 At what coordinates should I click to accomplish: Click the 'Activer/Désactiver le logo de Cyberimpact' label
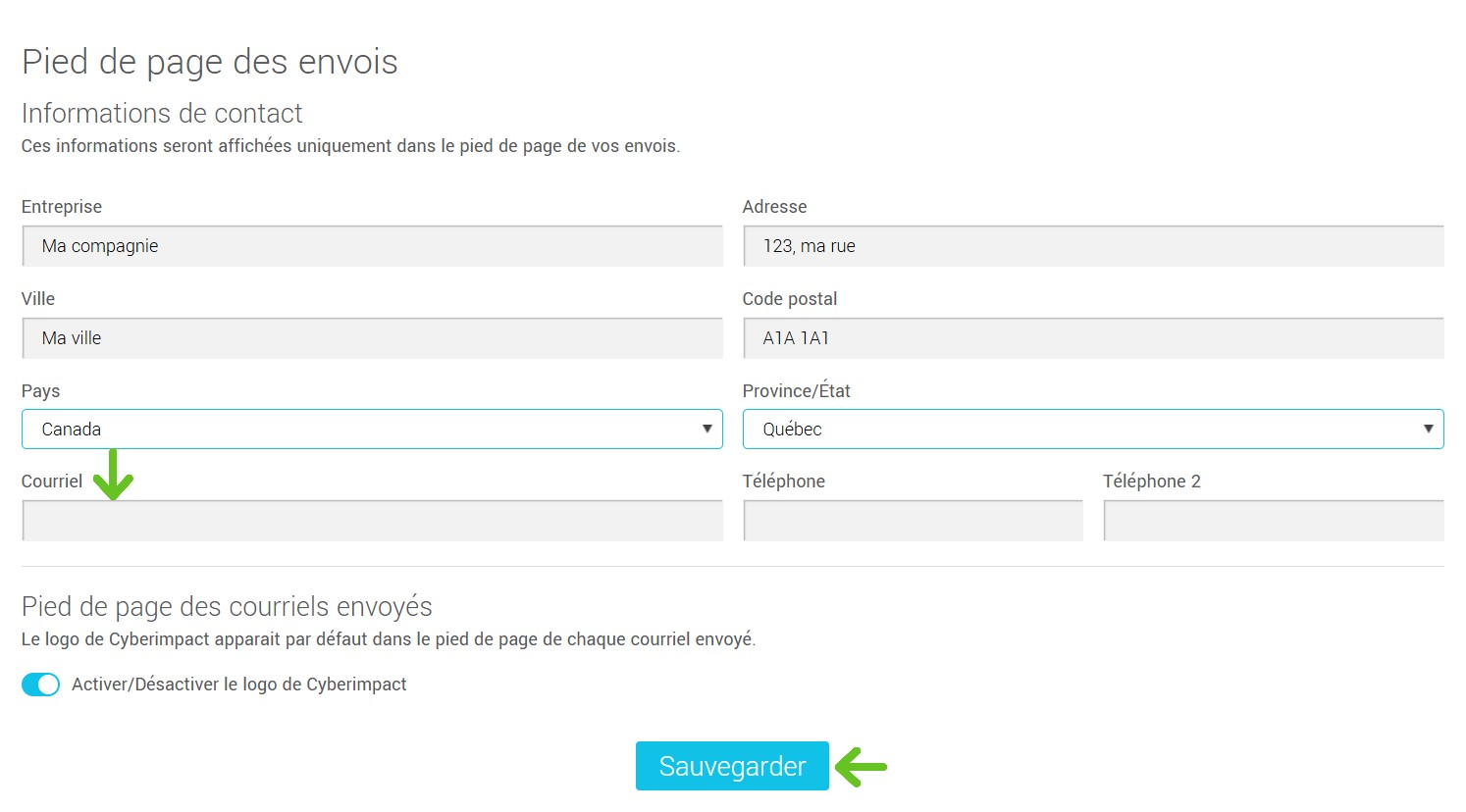pos(238,685)
